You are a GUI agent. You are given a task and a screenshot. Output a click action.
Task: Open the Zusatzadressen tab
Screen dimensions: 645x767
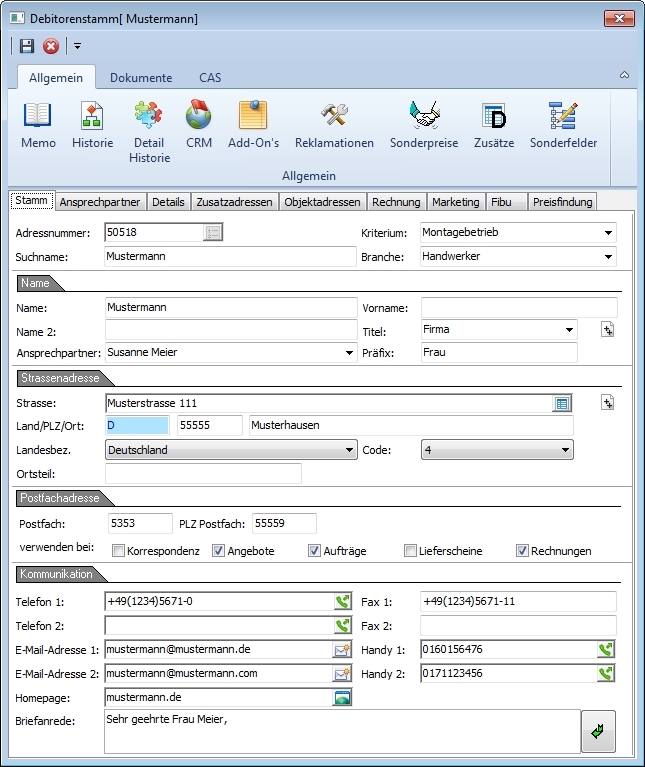coord(234,202)
